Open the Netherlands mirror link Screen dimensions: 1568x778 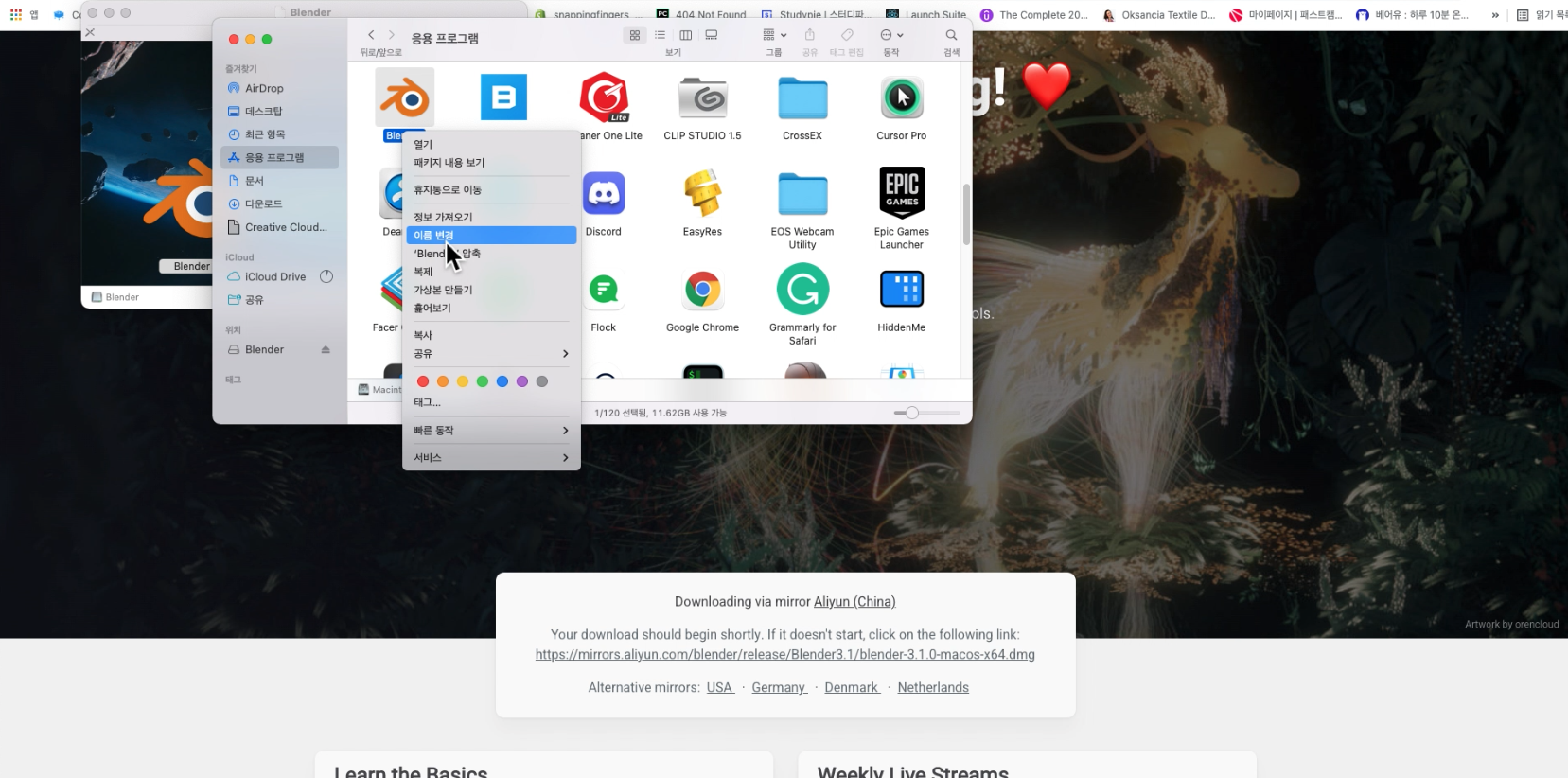tap(933, 687)
